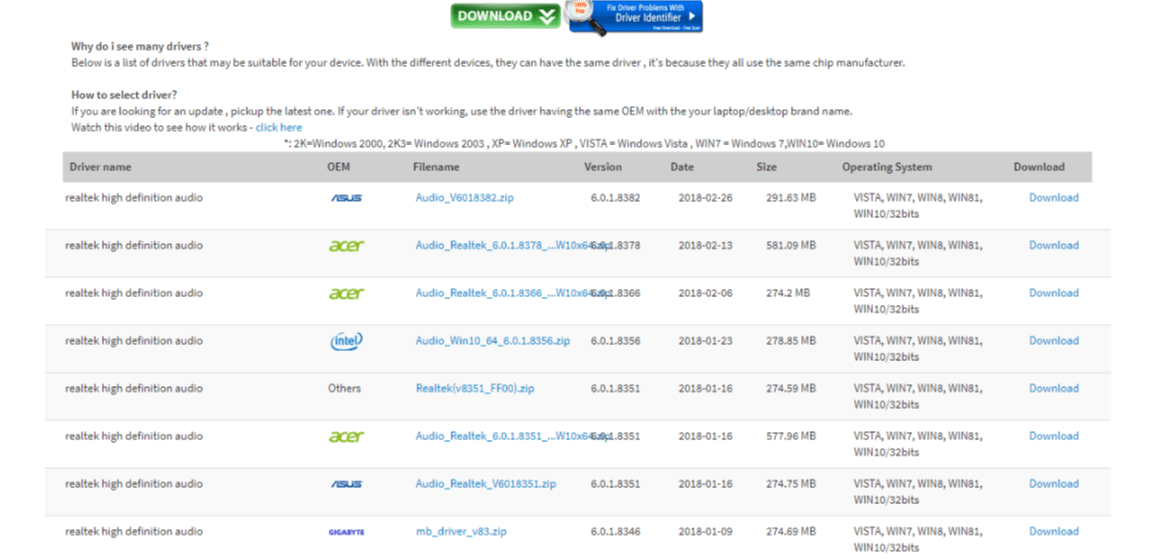This screenshot has height=559, width=1151.
Task: Click the Acer logo in 6.0.1.8378 row
Action: click(346, 246)
